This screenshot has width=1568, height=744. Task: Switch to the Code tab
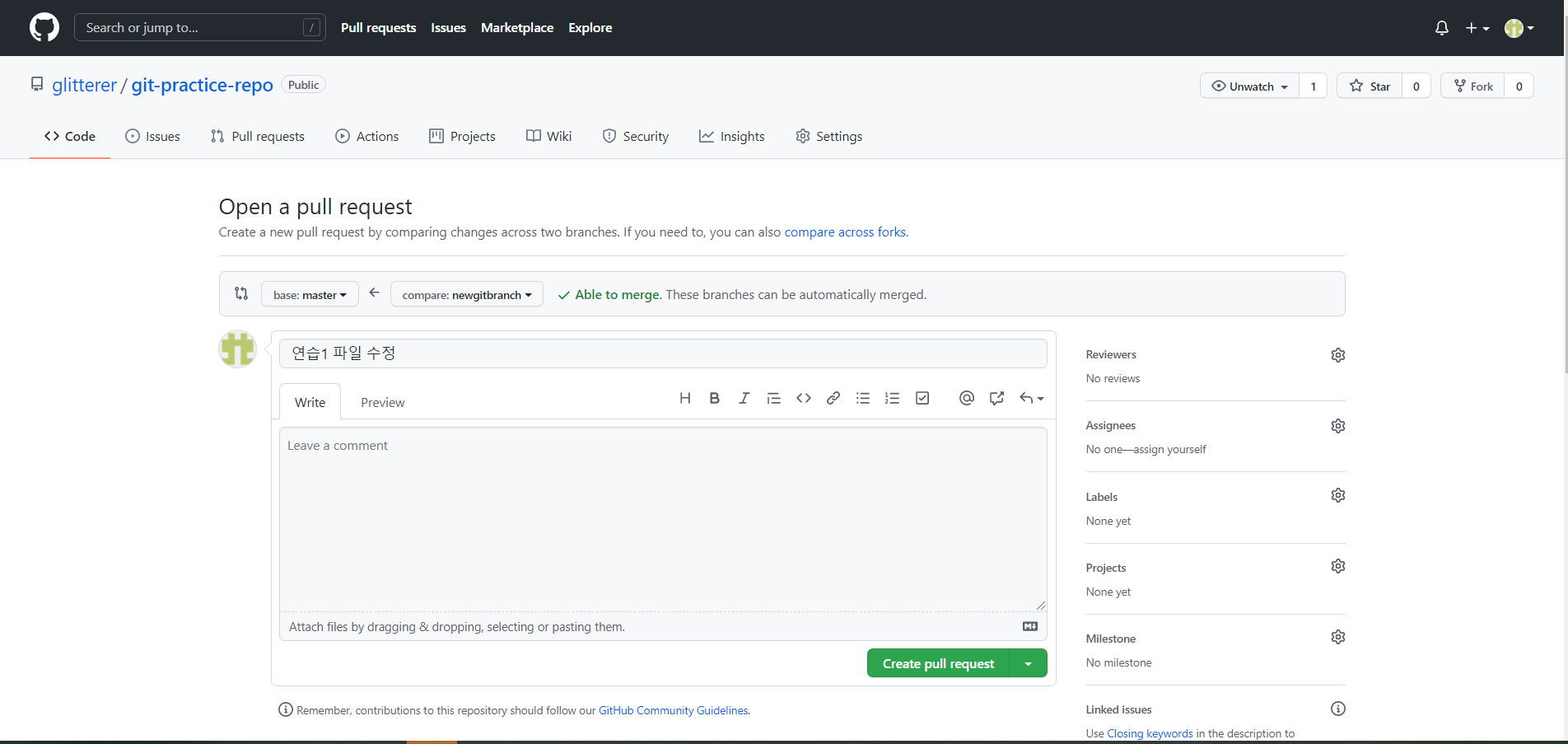[70, 136]
